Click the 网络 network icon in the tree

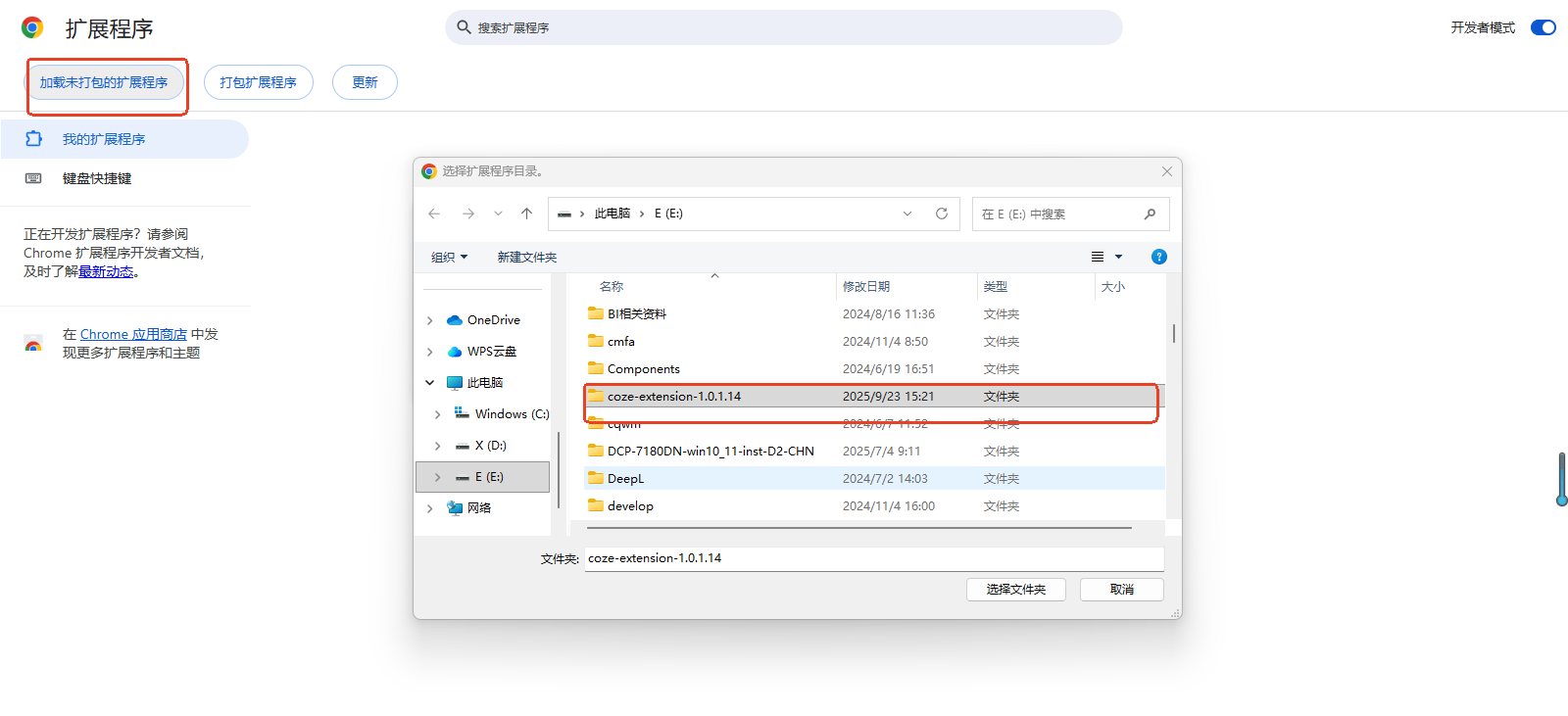(455, 507)
